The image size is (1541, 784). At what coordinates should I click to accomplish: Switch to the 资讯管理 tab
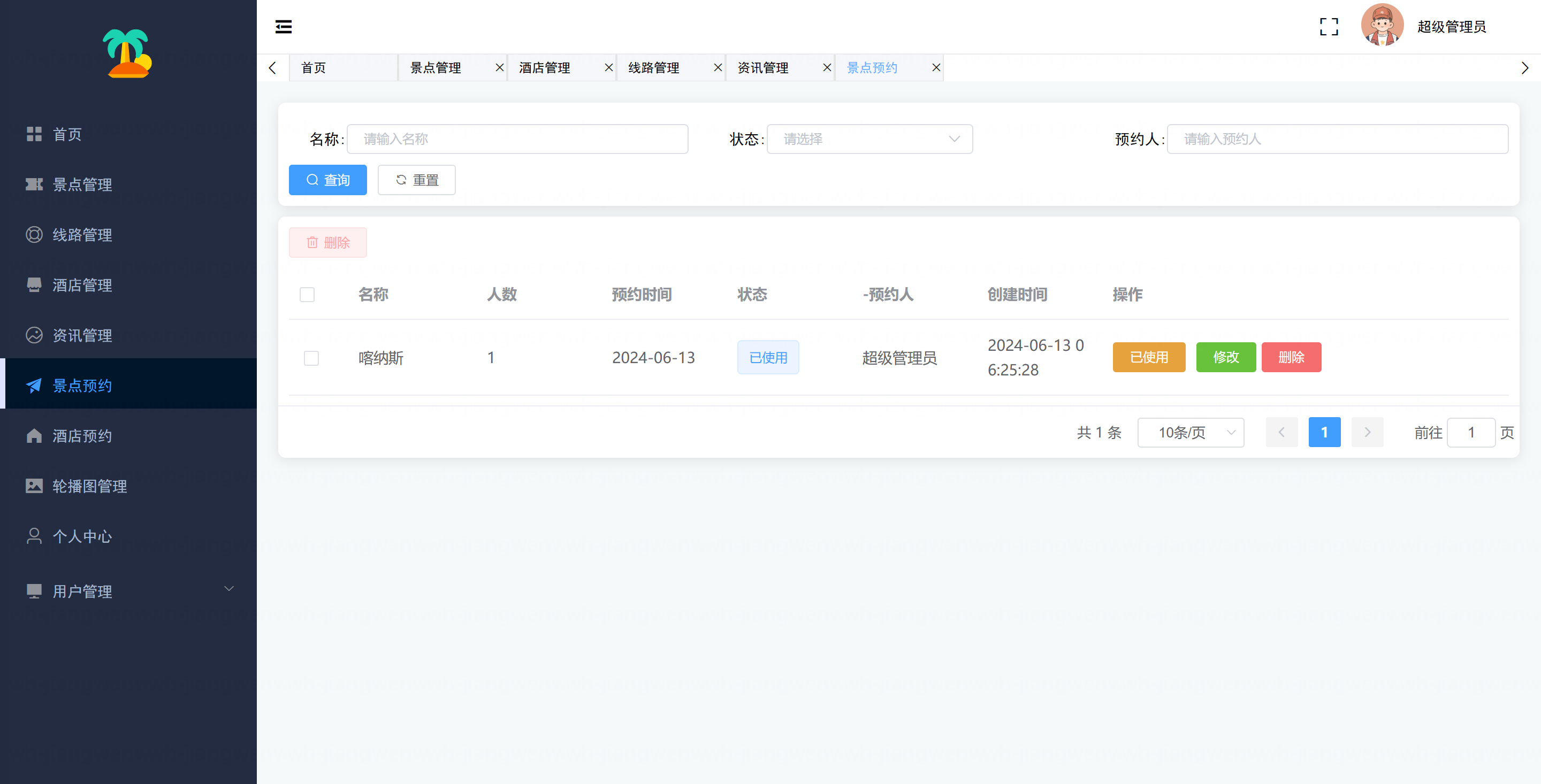click(762, 67)
